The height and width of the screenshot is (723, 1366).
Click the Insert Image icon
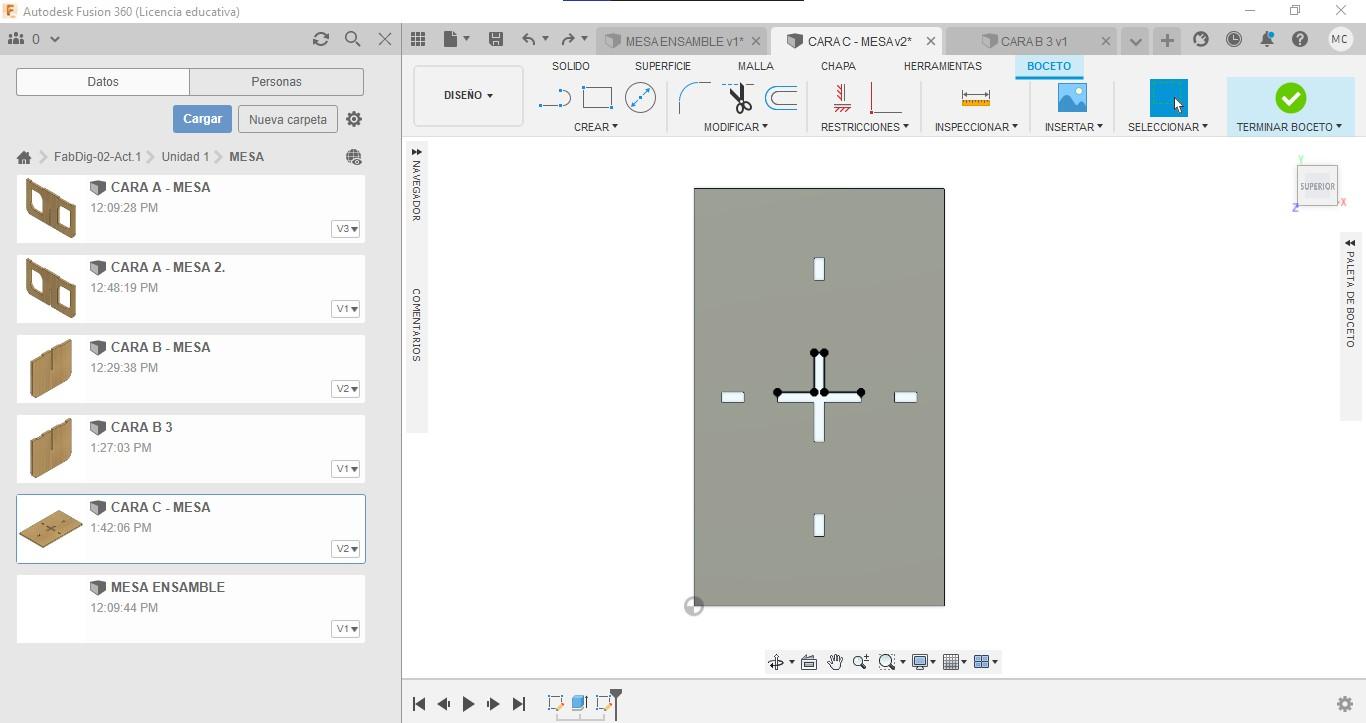(x=1072, y=98)
